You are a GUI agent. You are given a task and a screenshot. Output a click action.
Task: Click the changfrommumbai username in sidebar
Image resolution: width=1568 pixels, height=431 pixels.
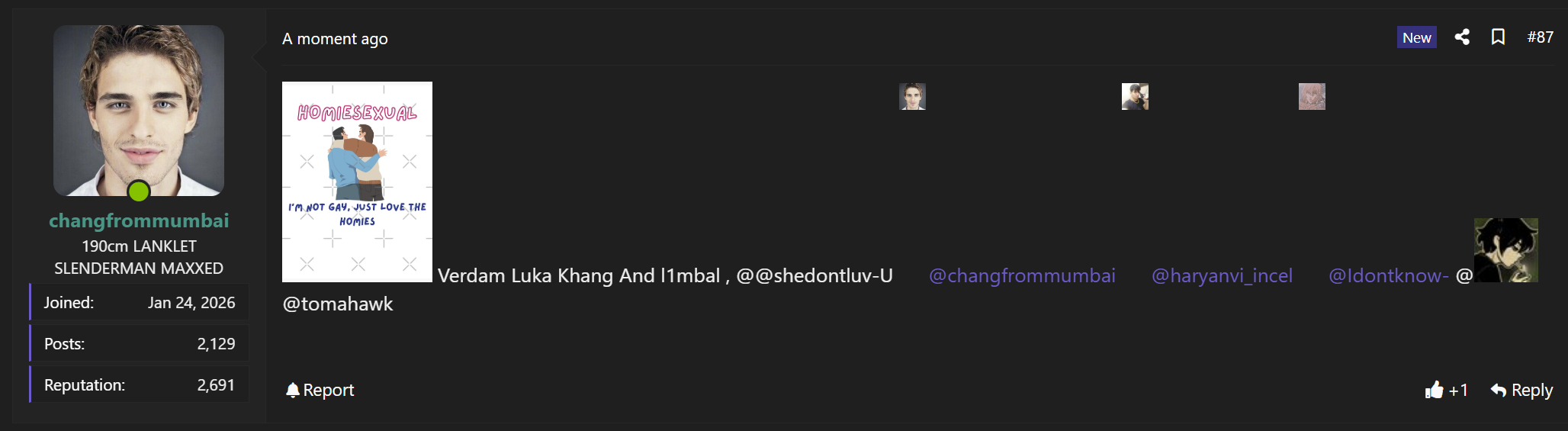coord(139,220)
